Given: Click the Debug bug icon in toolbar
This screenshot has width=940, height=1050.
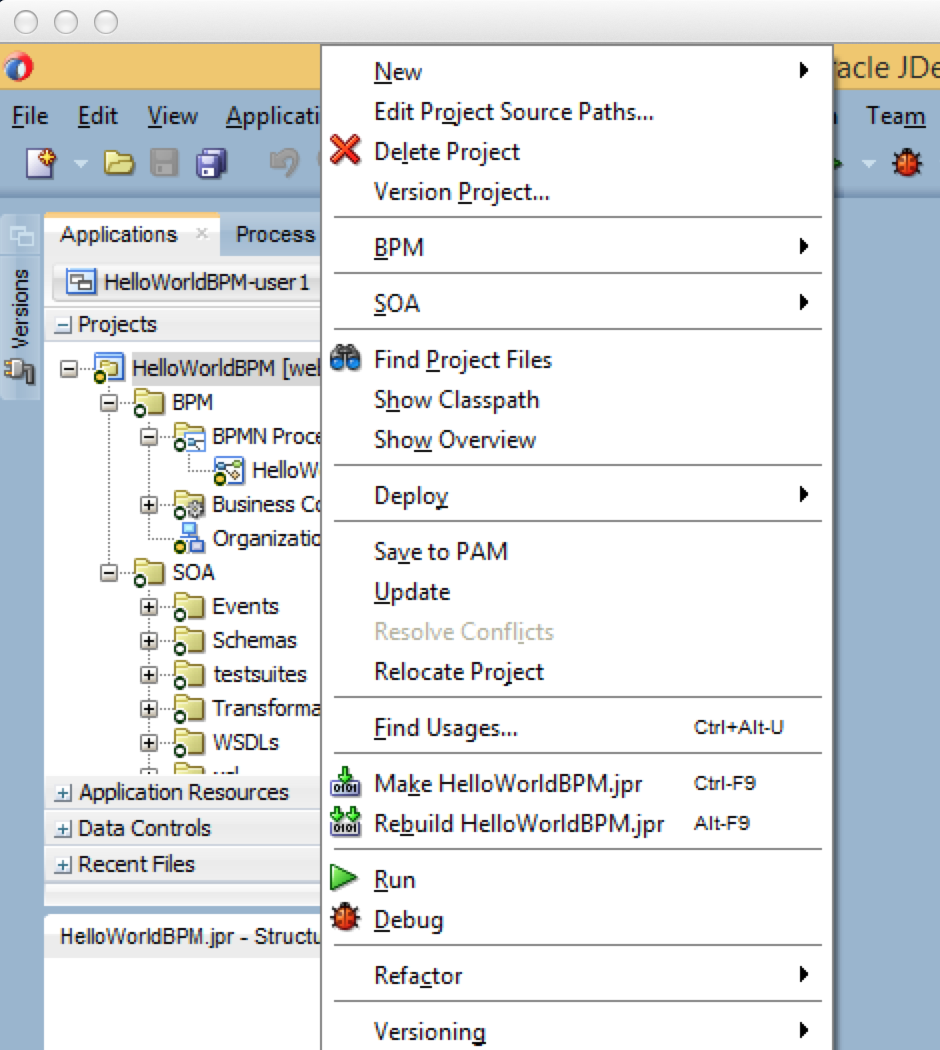Looking at the screenshot, I should (907, 163).
